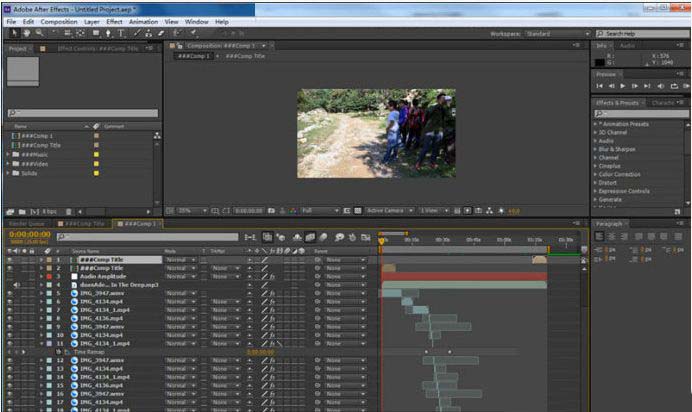Mute audio of the mp3 layer
The width and height of the screenshot is (692, 412).
tap(17, 285)
